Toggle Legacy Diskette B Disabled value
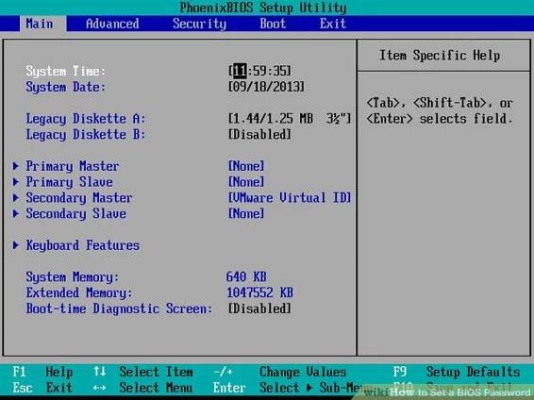 tap(260, 134)
